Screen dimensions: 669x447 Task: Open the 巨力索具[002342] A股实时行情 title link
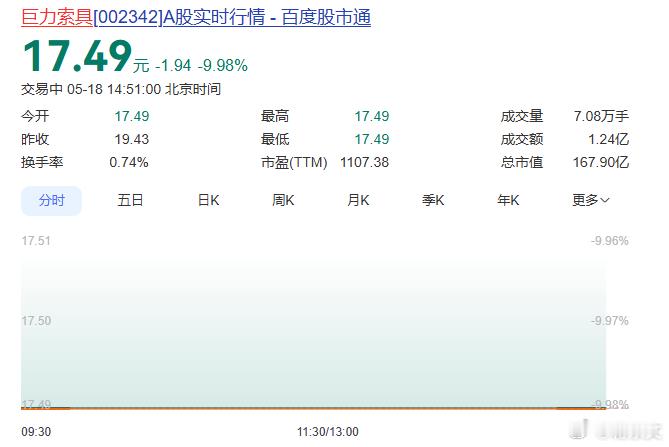tap(196, 17)
